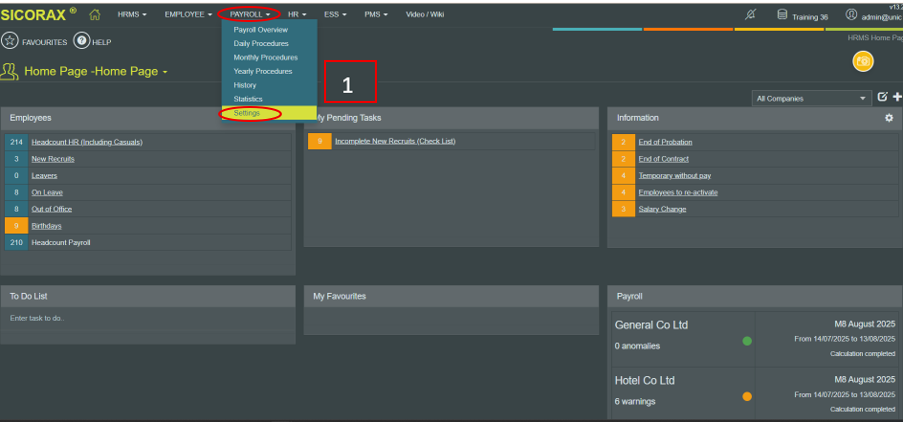Select Settings in the Payroll menu
This screenshot has width=905, height=422.
point(247,113)
